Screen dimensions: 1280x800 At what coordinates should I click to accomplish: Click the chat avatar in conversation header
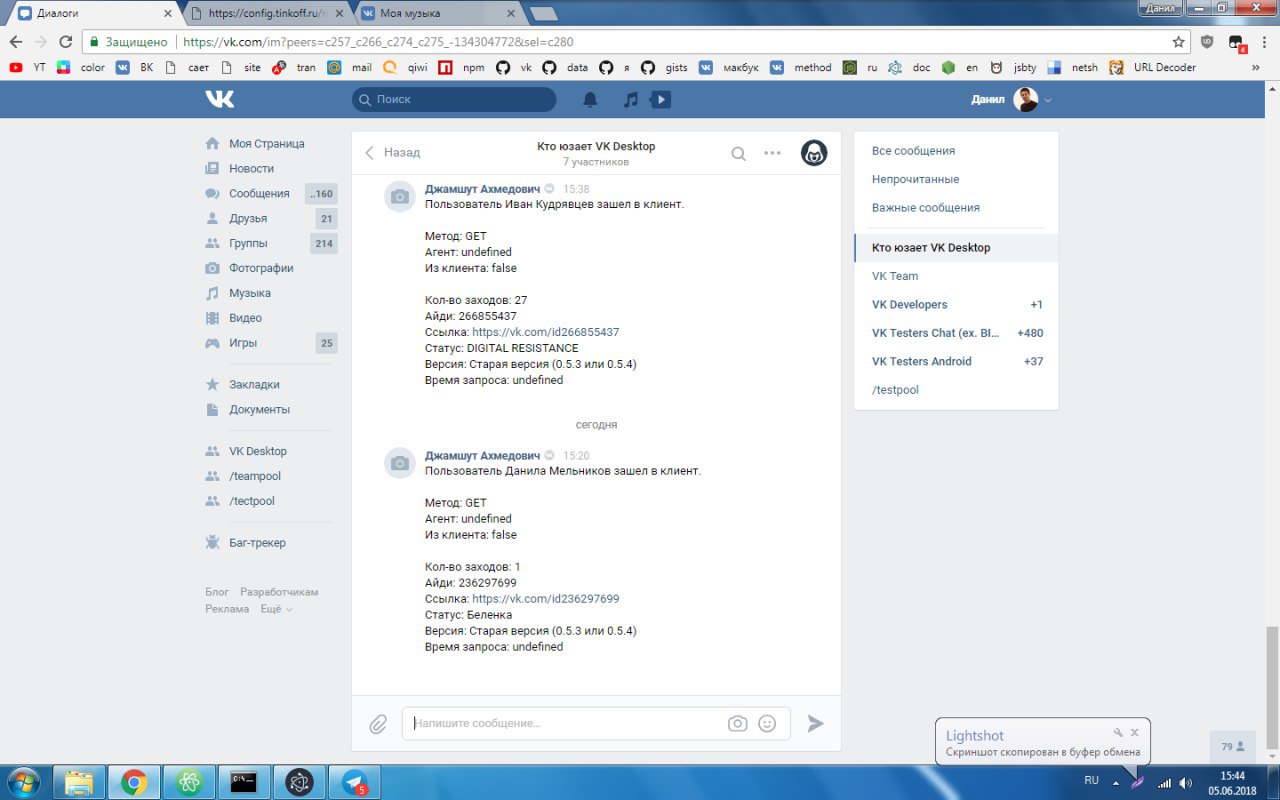(x=814, y=153)
